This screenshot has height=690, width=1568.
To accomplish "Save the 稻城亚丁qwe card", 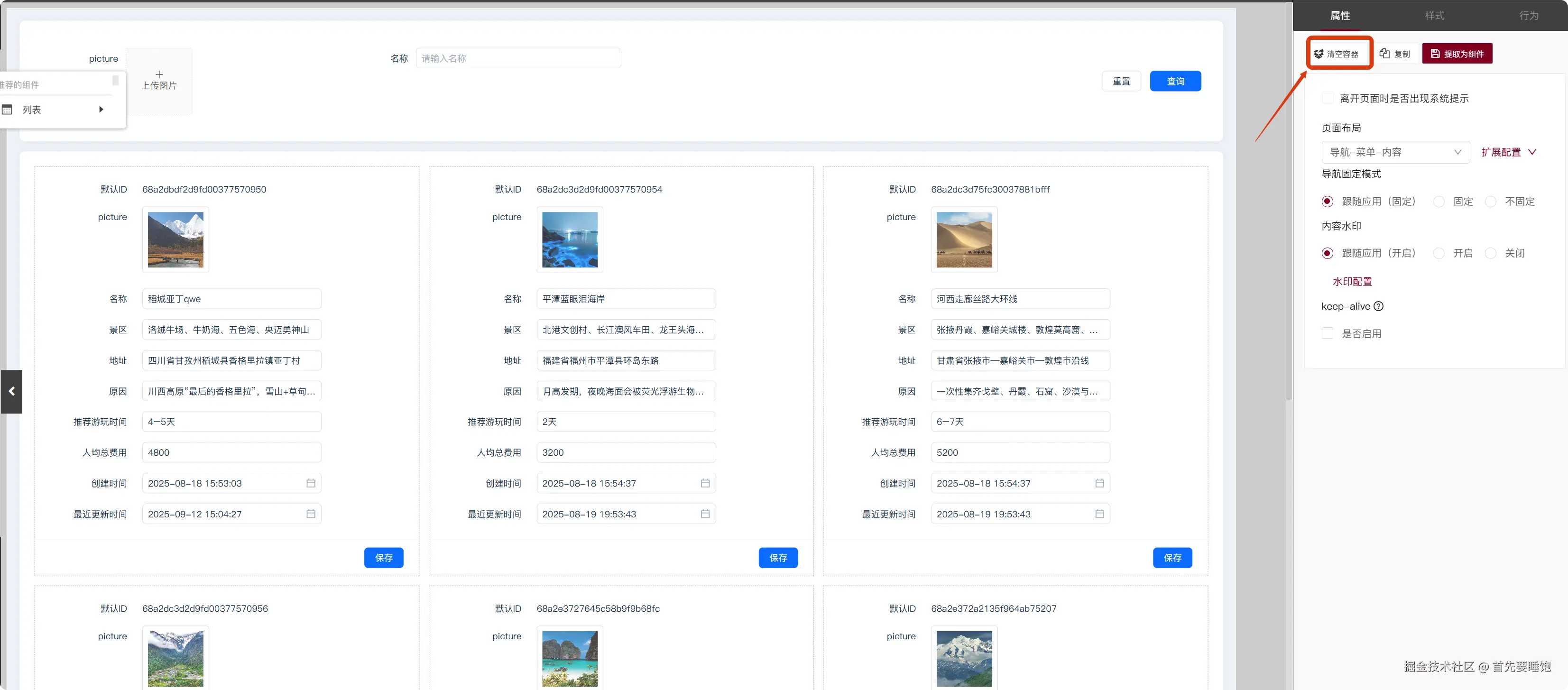I will pyautogui.click(x=384, y=558).
